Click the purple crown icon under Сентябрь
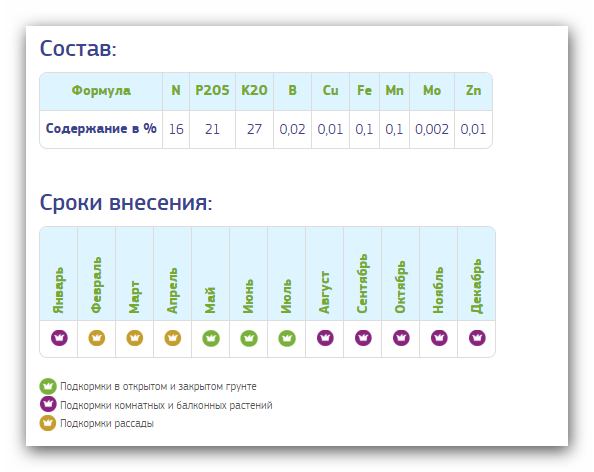Image resolution: width=594 pixels, height=472 pixels. [363, 338]
